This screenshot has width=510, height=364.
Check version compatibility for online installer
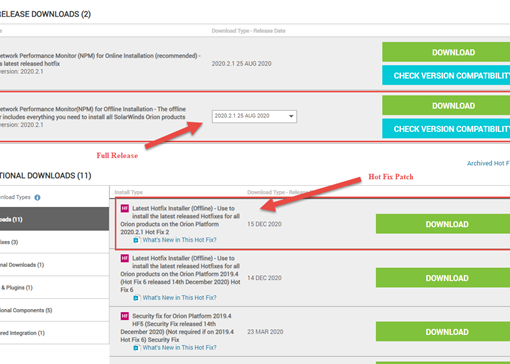[x=446, y=75]
